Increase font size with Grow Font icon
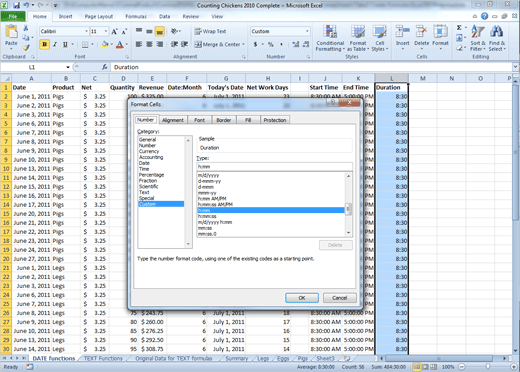The image size is (520, 372). click(x=114, y=32)
